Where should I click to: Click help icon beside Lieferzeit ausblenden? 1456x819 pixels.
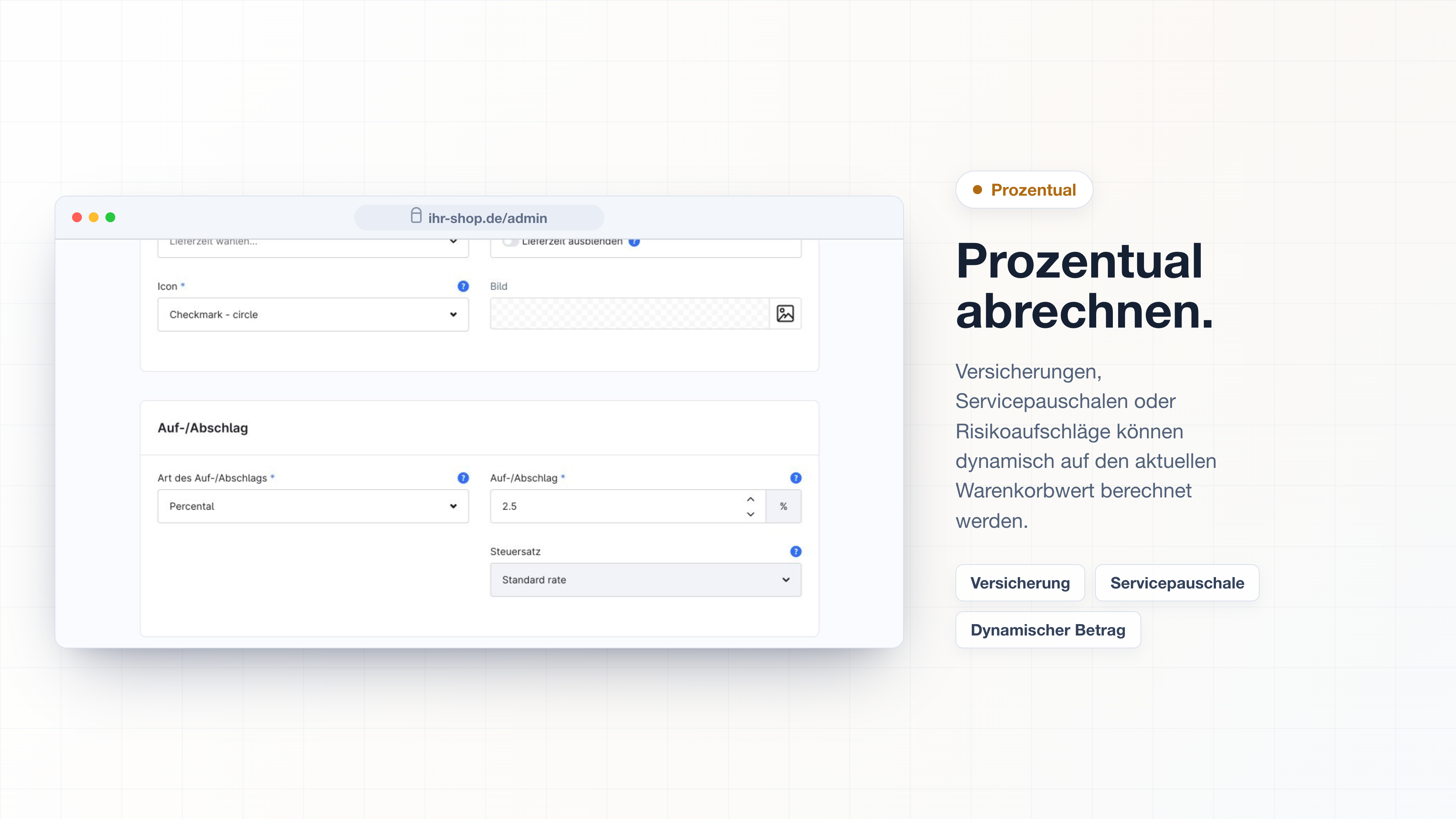[x=634, y=243]
